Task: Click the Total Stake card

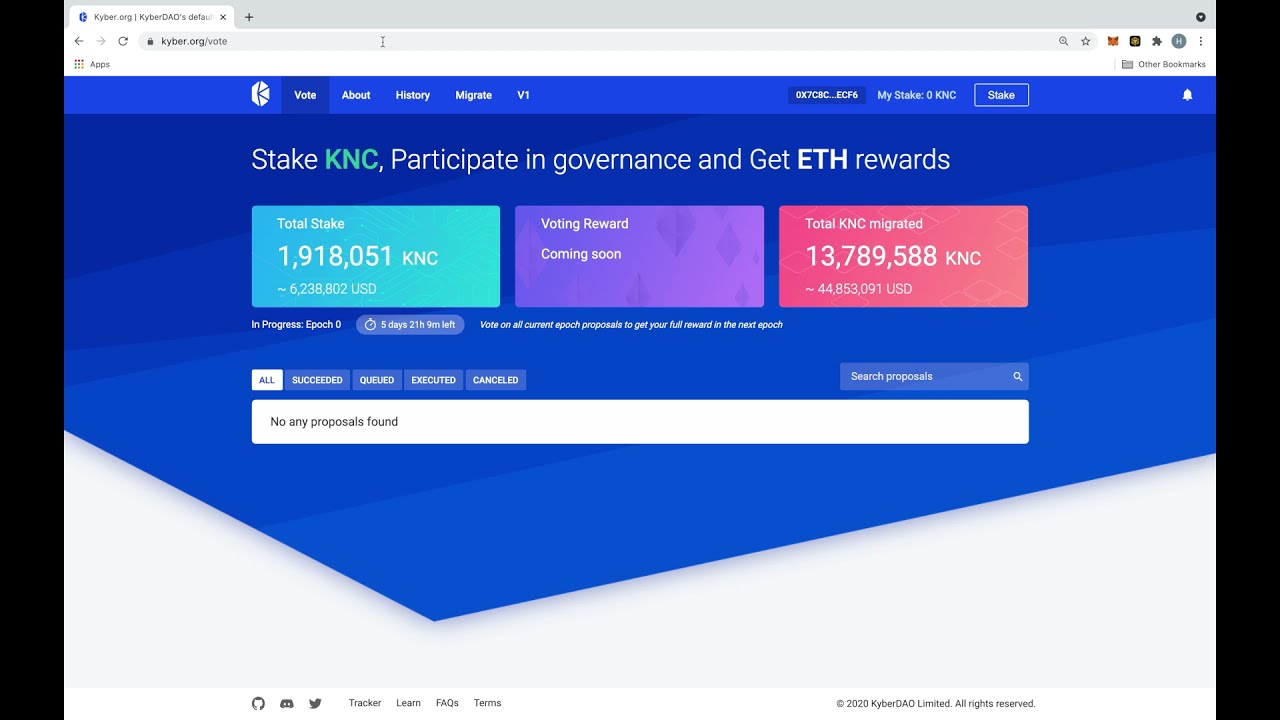Action: click(376, 256)
